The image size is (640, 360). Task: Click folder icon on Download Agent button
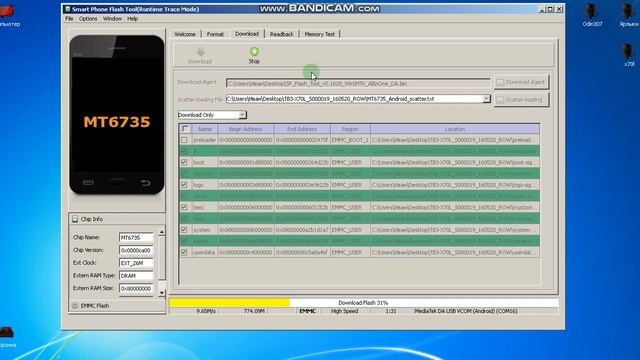500,82
